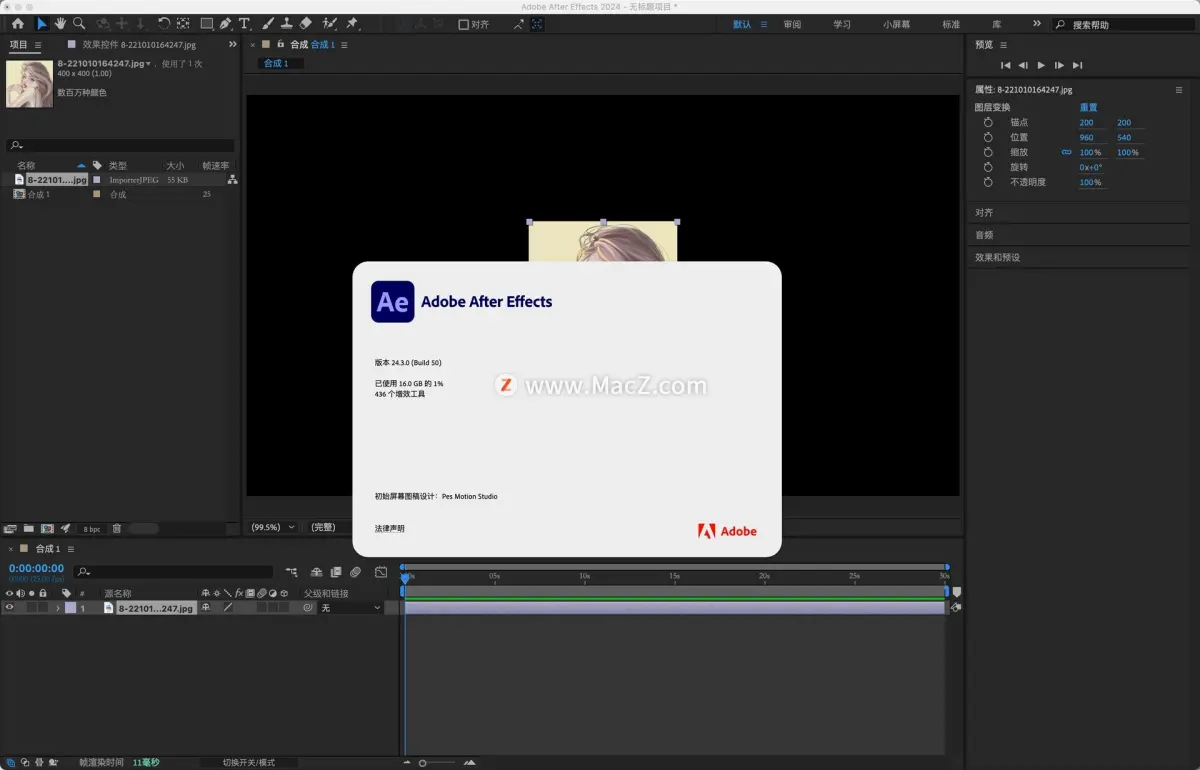Click 切换开关/模式 button

point(248,762)
